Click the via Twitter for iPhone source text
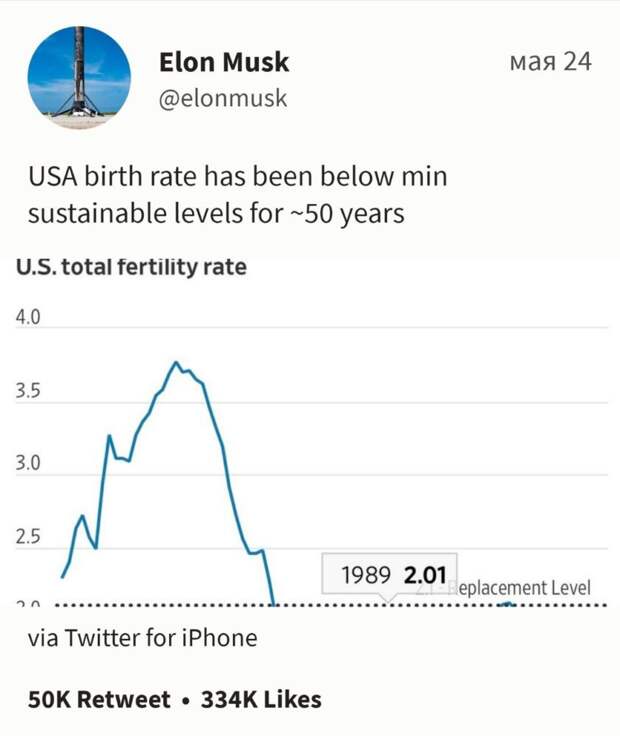 [143, 638]
